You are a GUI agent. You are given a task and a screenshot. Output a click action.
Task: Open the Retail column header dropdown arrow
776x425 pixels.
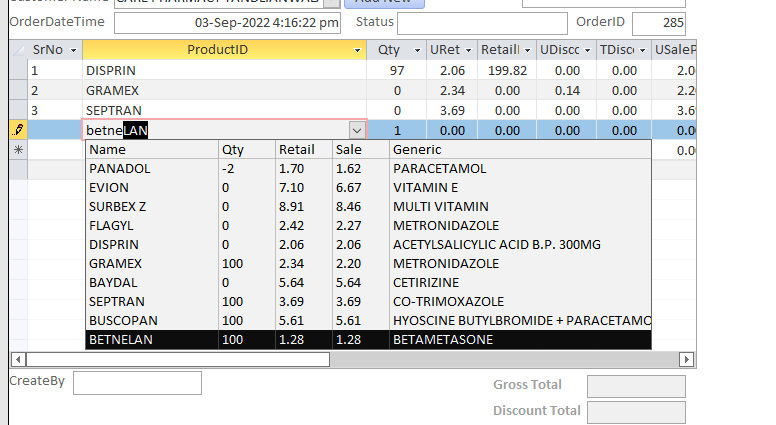528,50
